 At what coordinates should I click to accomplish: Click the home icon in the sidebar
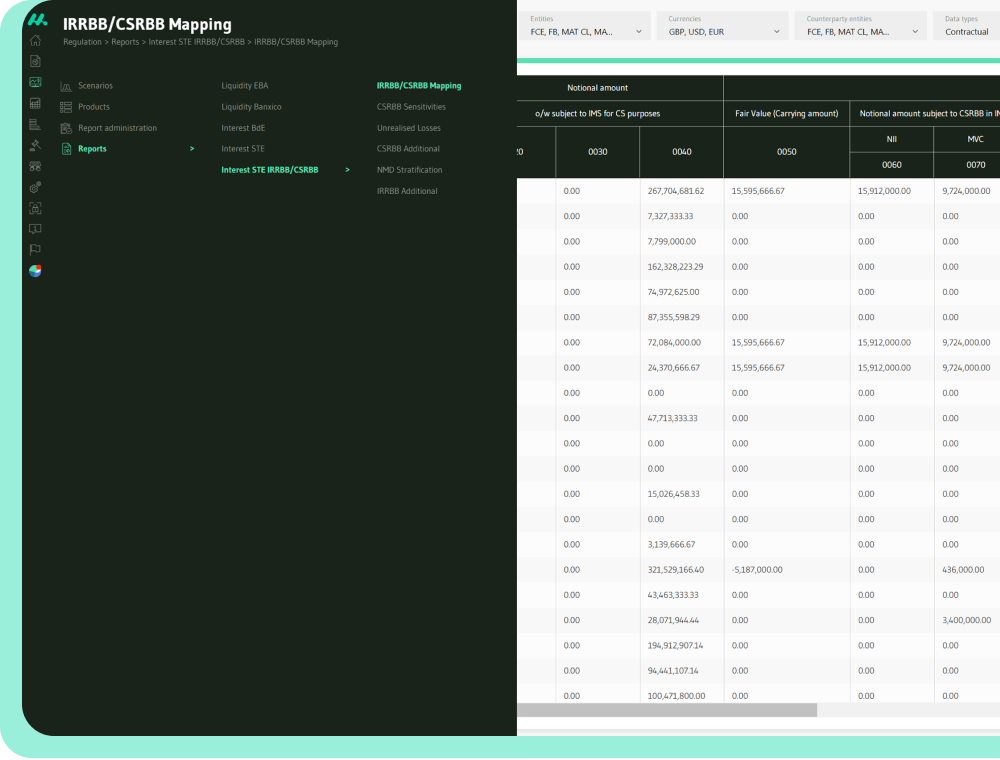(35, 40)
